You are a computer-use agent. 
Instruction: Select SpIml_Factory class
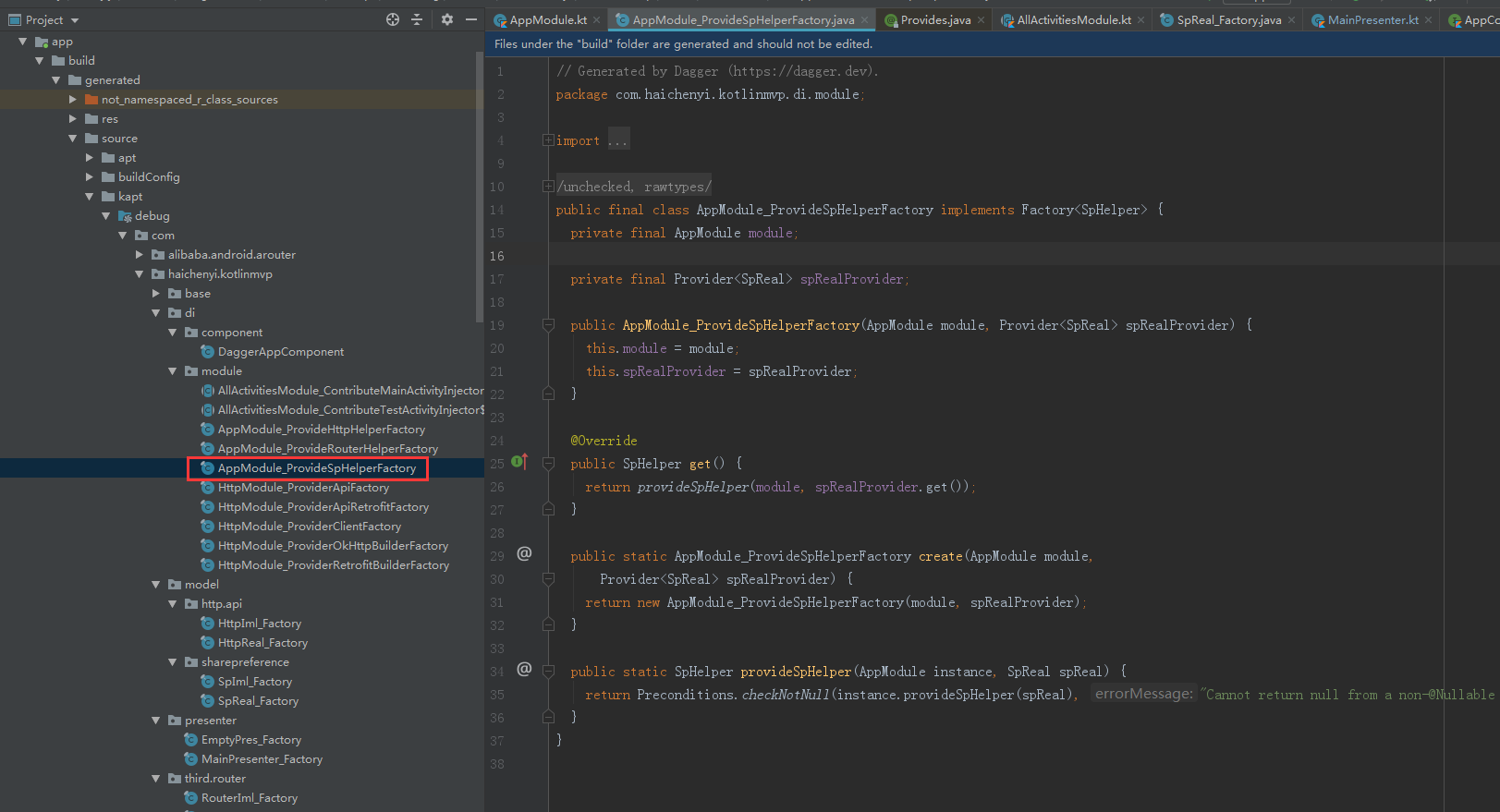(255, 682)
